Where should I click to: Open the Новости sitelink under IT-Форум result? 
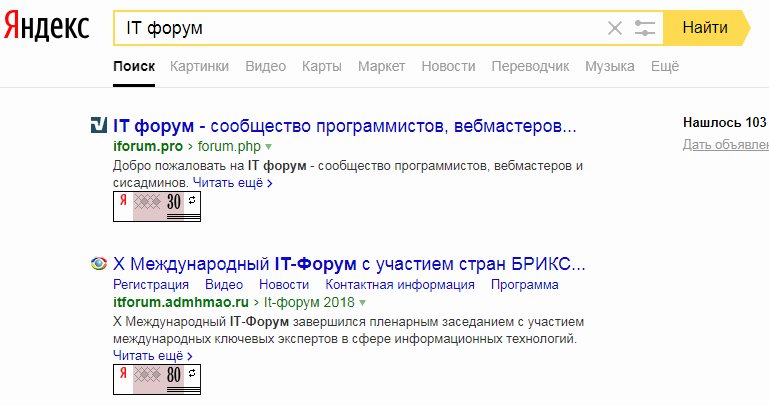tap(284, 284)
